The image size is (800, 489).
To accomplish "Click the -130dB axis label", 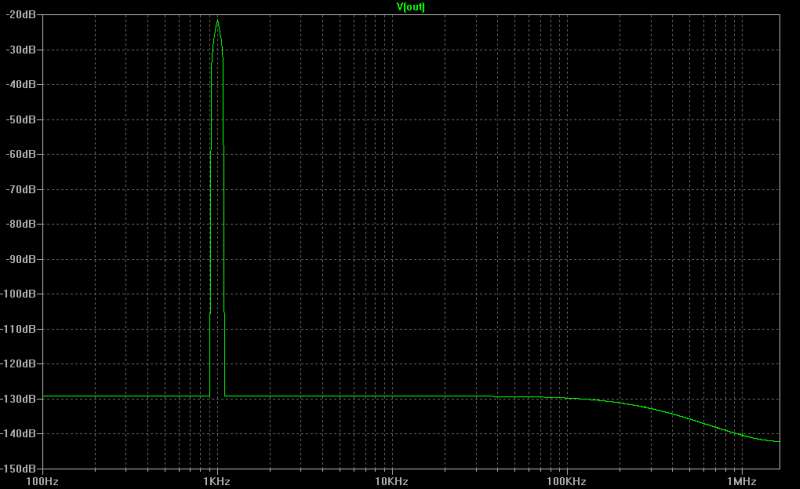I will pyautogui.click(x=19, y=399).
